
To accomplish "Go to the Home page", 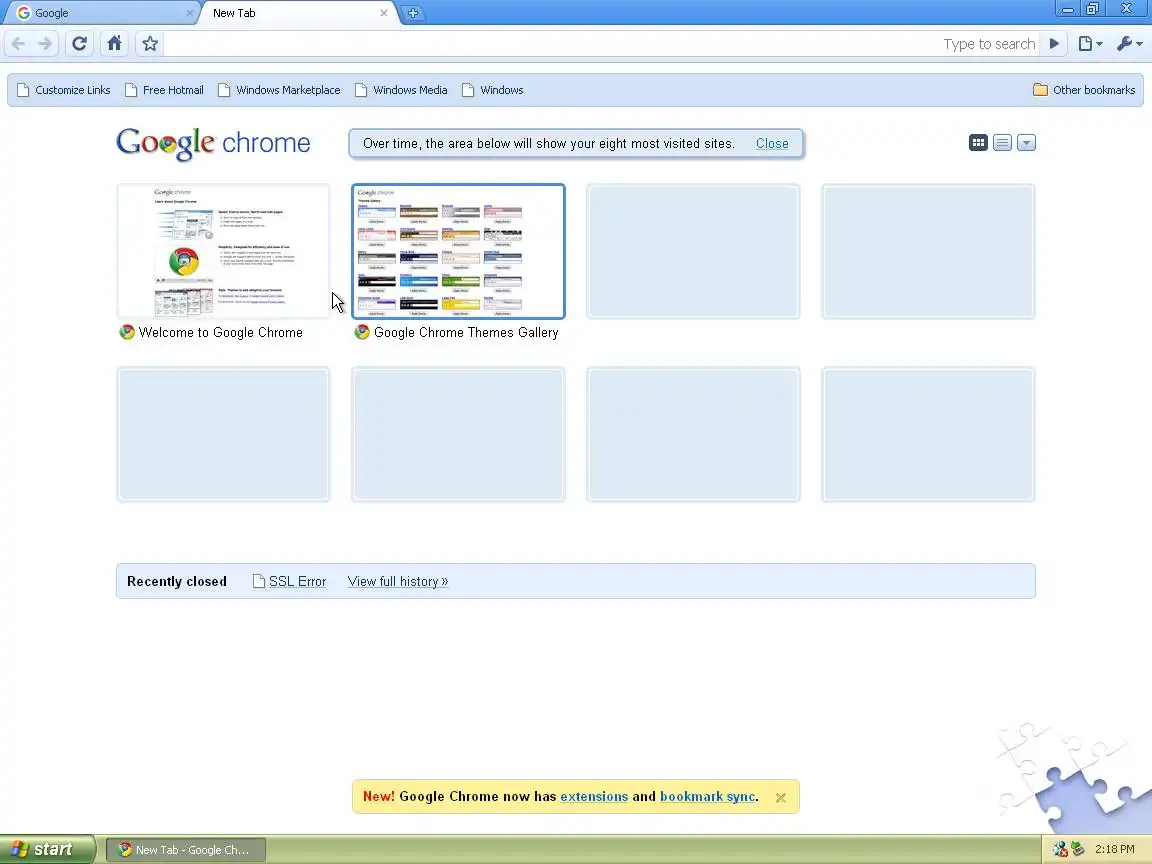I will click(115, 44).
